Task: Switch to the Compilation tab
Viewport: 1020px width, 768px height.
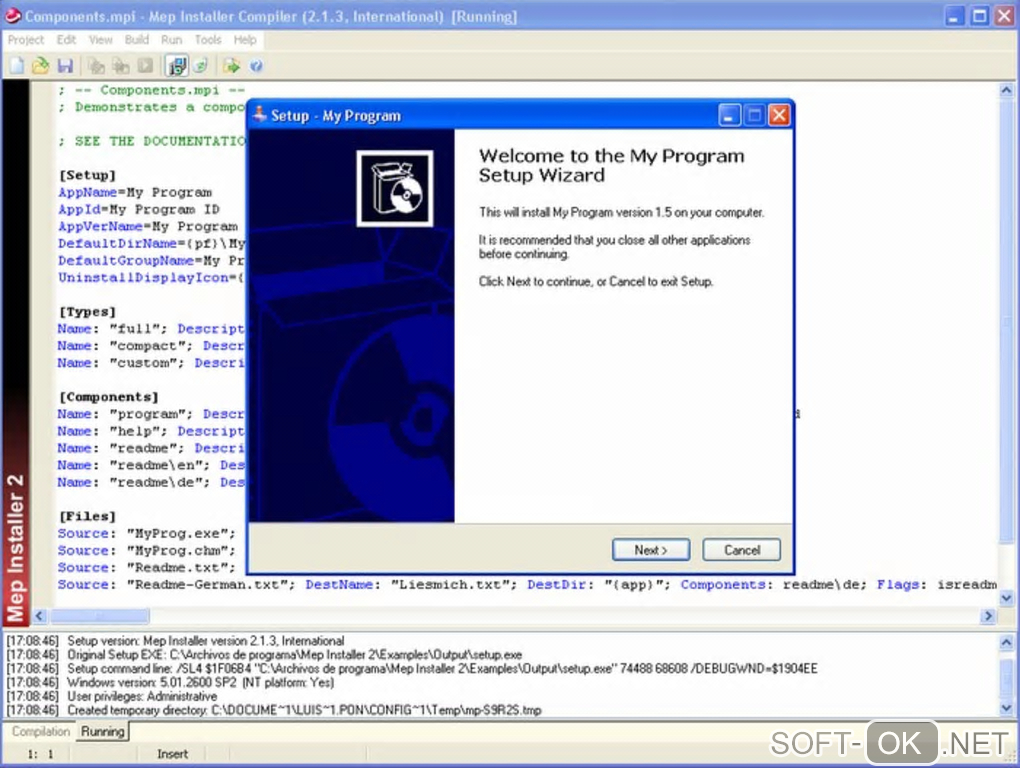Action: click(41, 732)
